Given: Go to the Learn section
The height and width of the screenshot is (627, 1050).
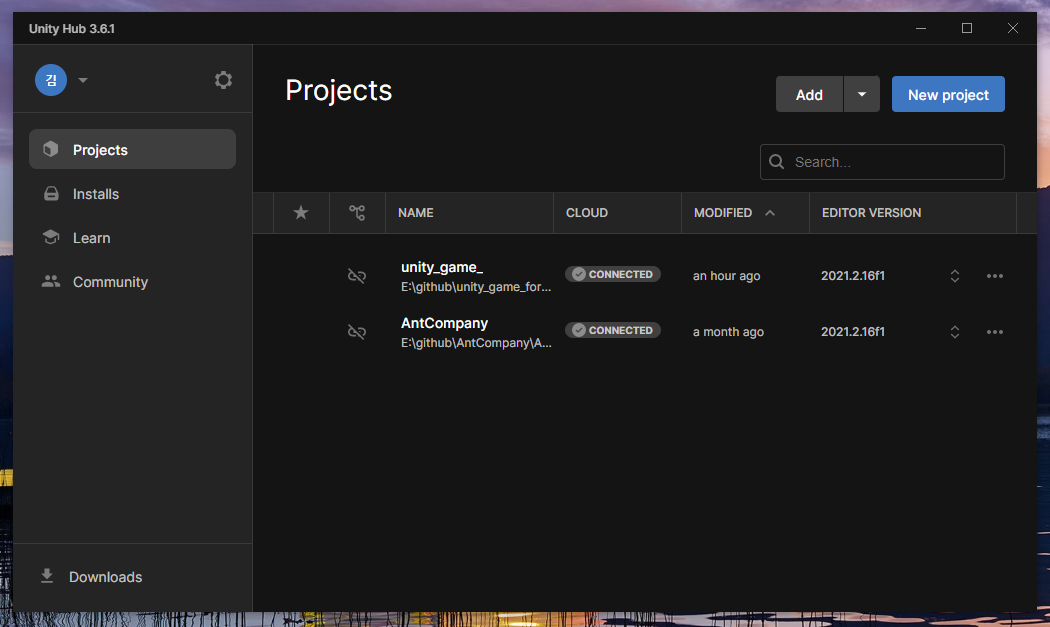Looking at the screenshot, I should [x=132, y=238].
